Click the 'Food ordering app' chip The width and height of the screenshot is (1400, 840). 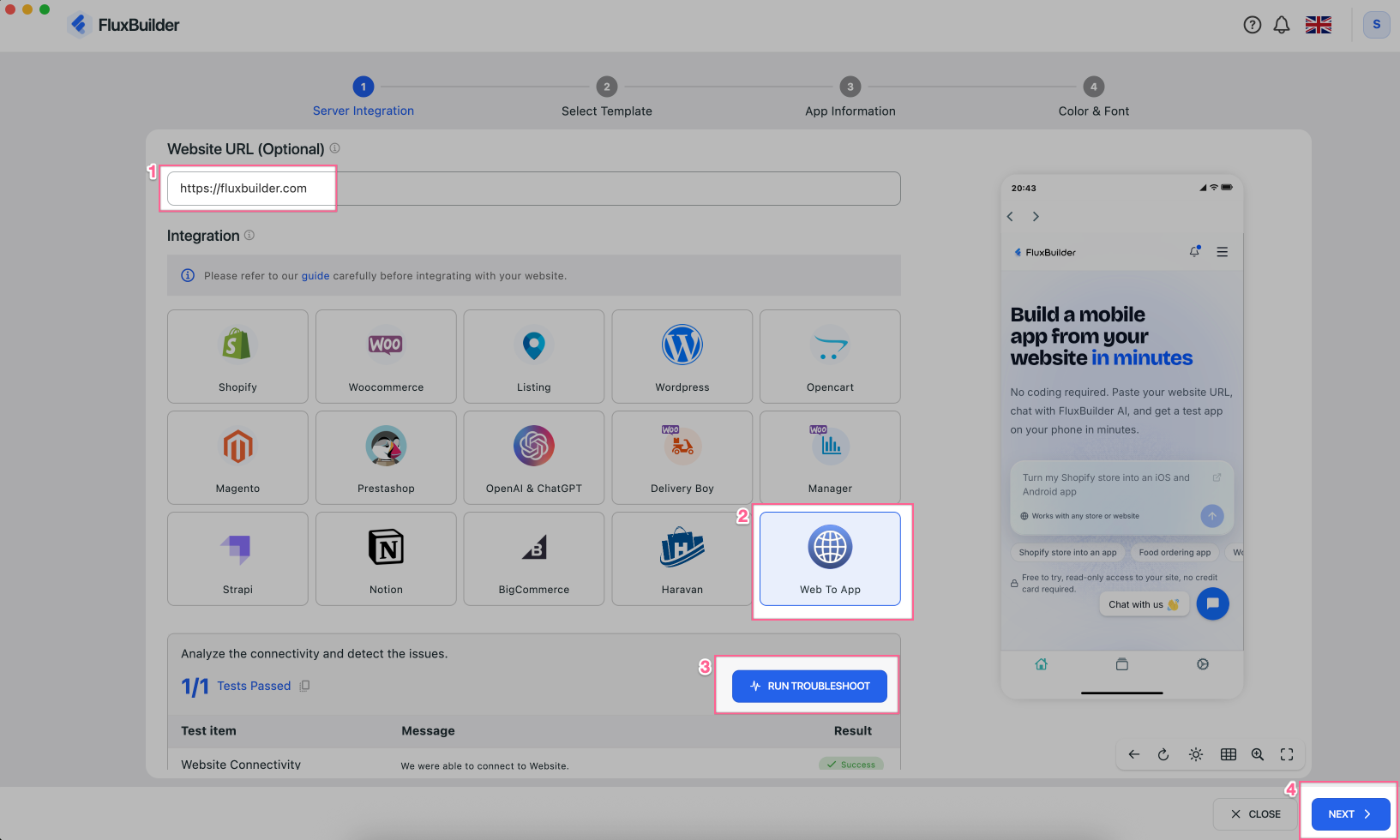1175,553
